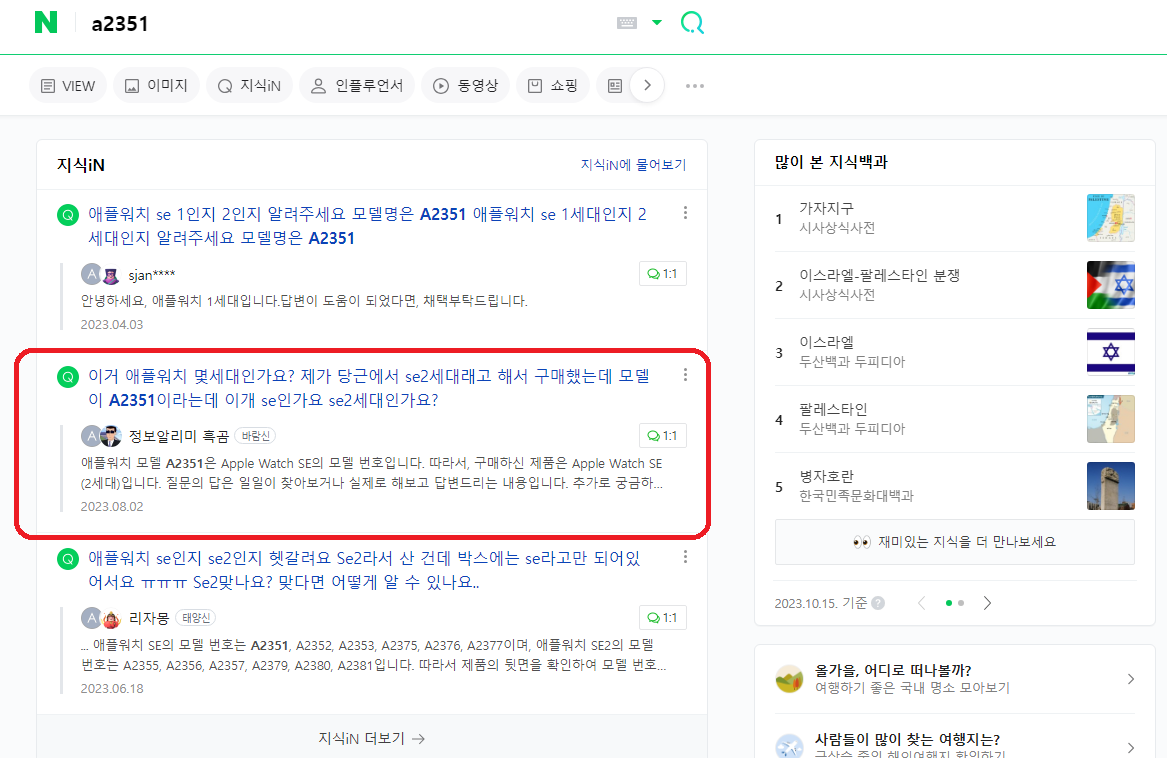Click the 바람신 rank badge
The width and height of the screenshot is (1167, 758).
coord(255,436)
